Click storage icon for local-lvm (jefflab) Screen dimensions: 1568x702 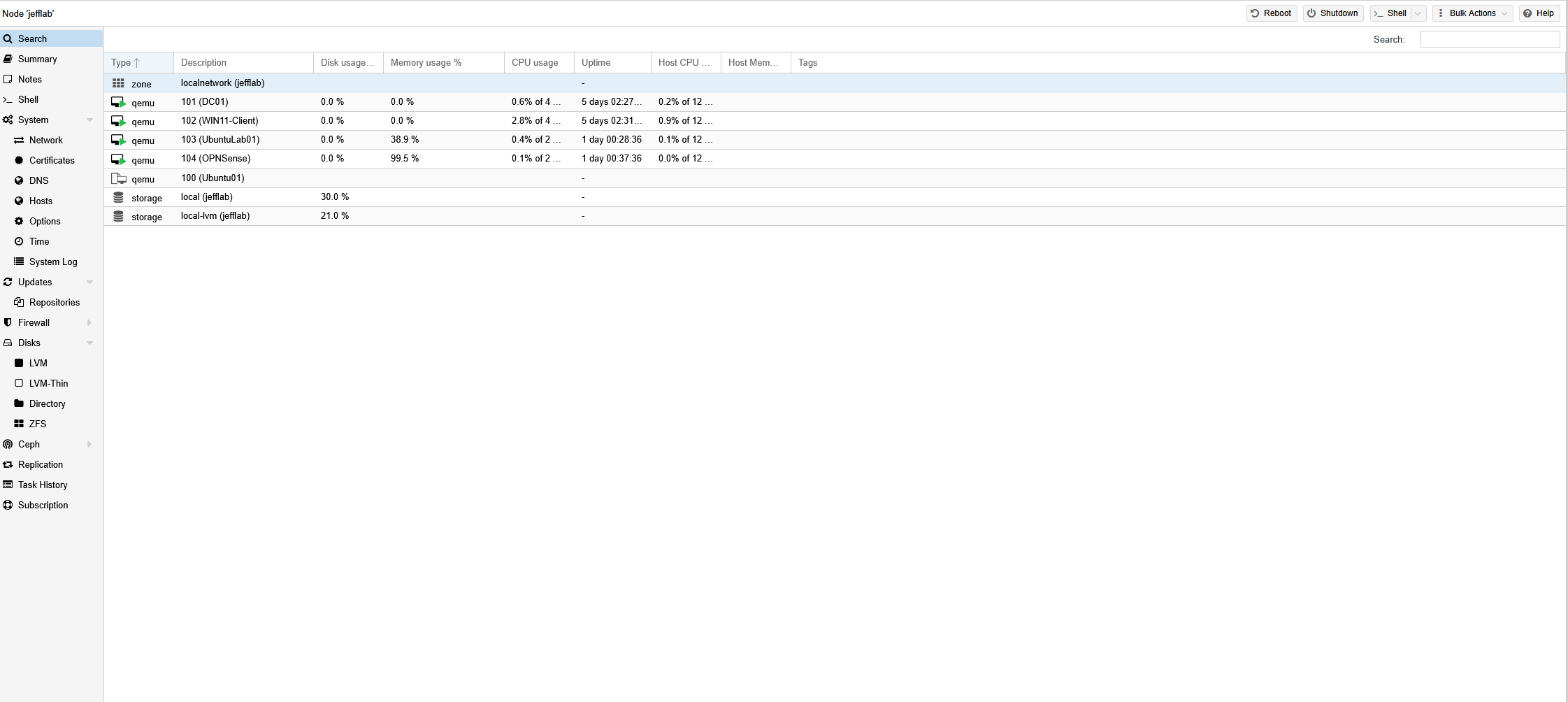click(118, 217)
